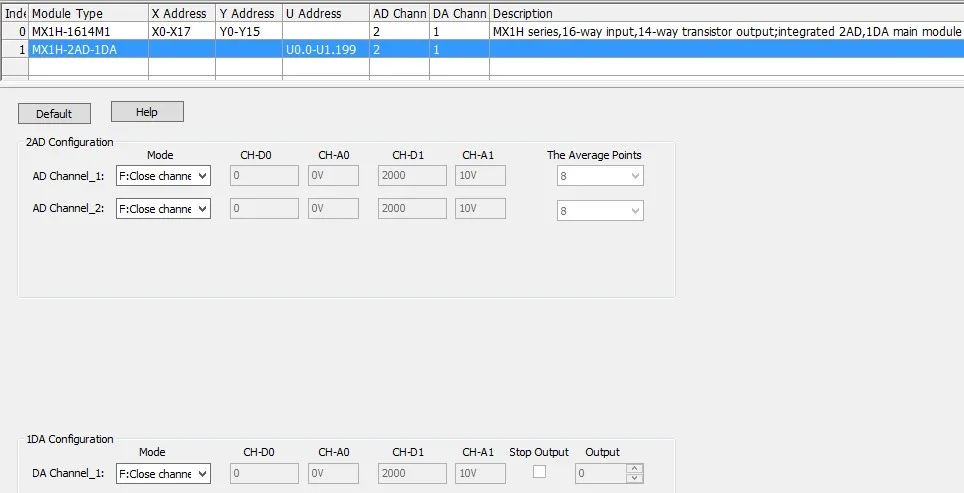Screen dimensions: 964x493
Task: Click the U0.0-U1.199 address cell
Action: tap(325, 50)
